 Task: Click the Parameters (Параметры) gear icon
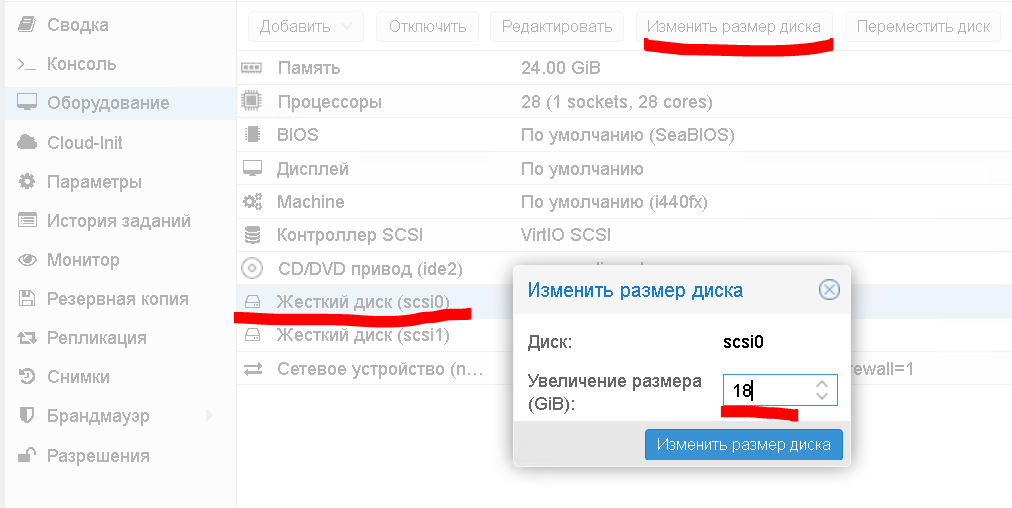point(27,182)
